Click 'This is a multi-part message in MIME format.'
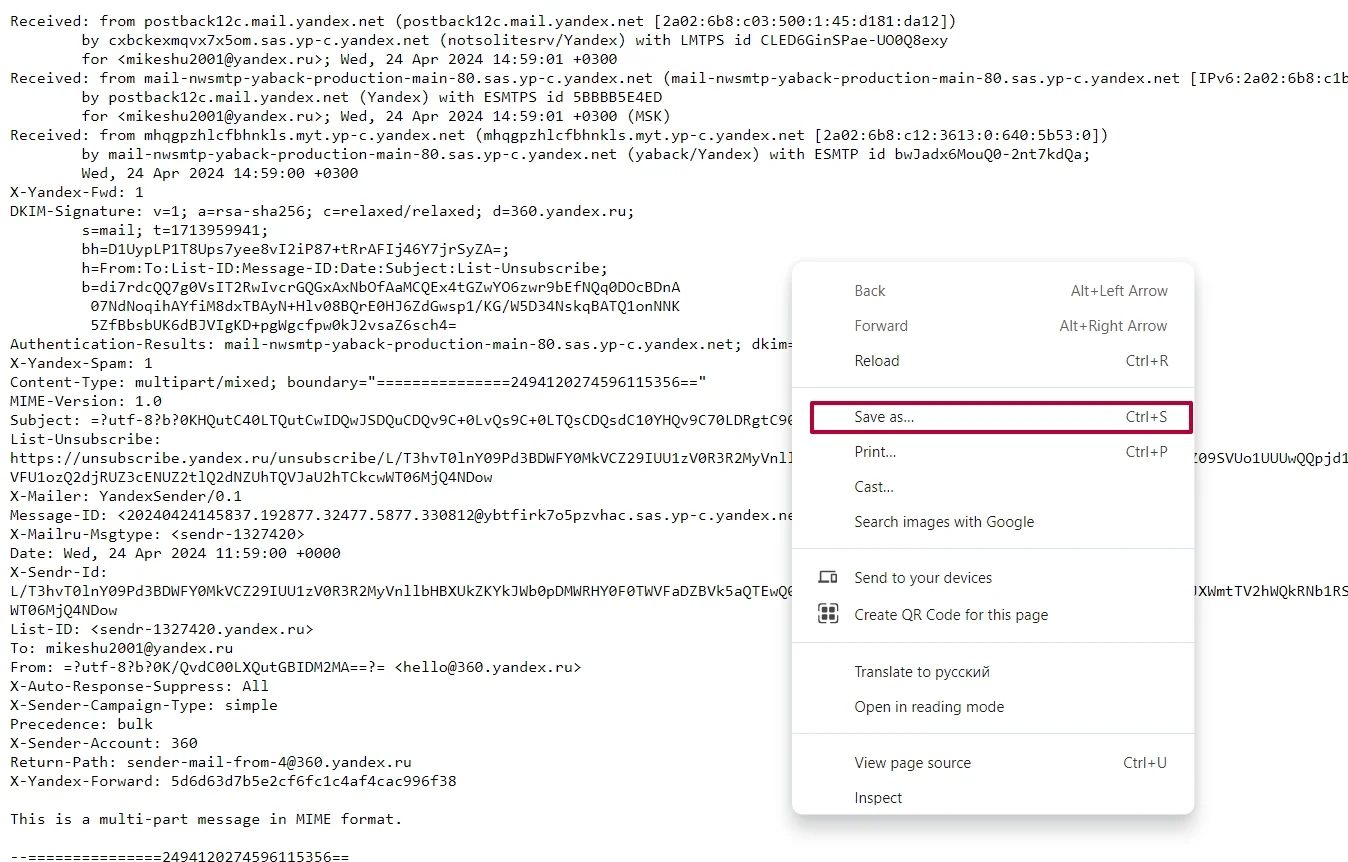This screenshot has height=862, width=1348. [206, 819]
